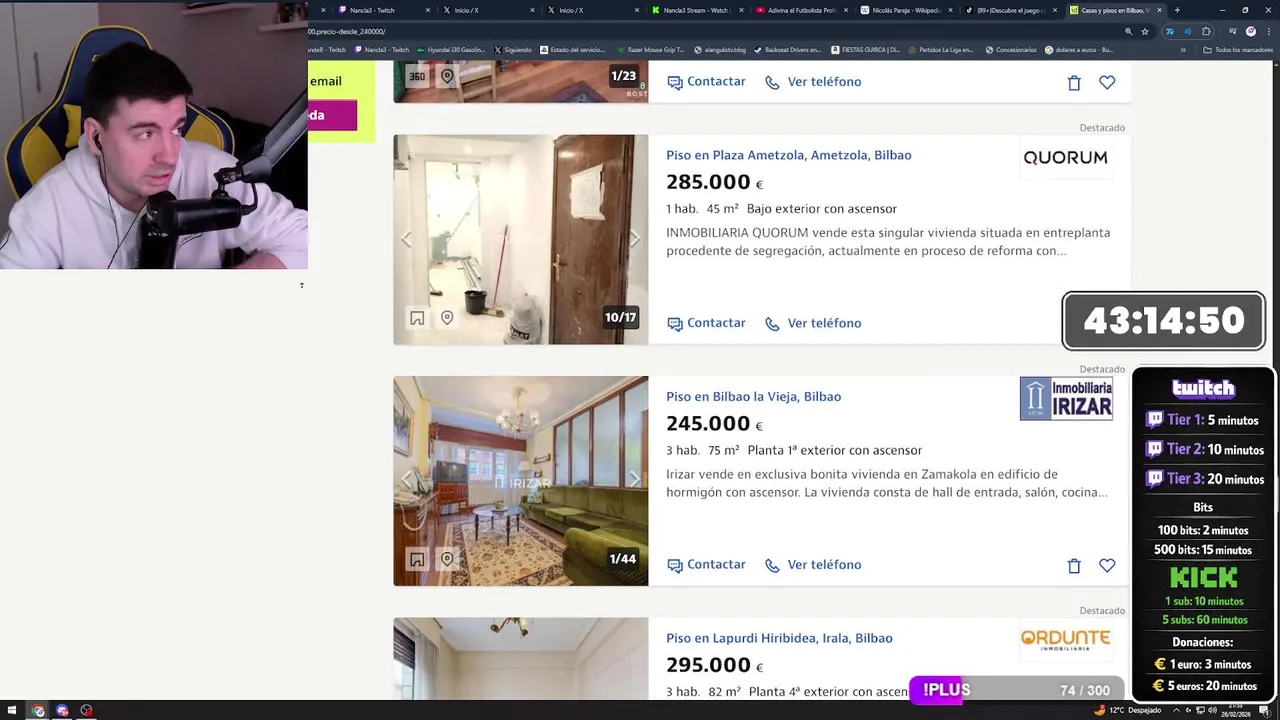Open a new browser tab

point(1177,10)
